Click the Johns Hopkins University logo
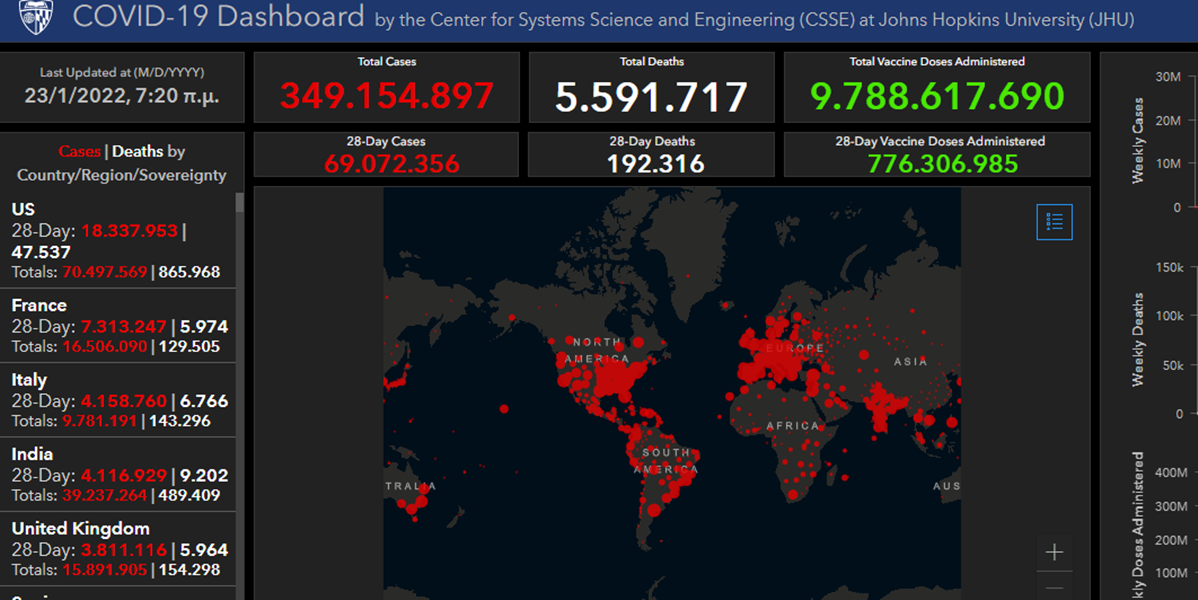This screenshot has width=1198, height=600. (x=37, y=16)
